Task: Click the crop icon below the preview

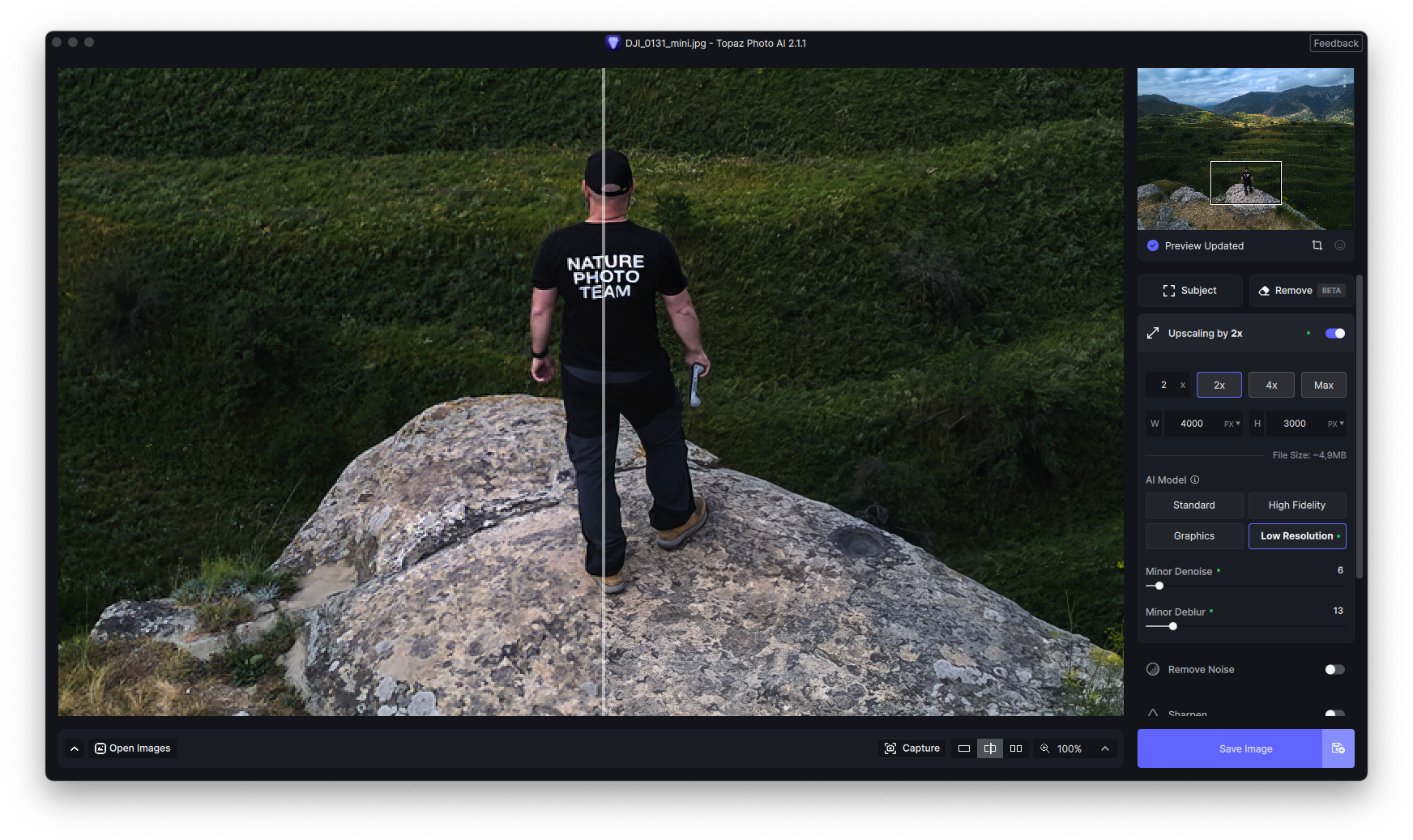Action: pyautogui.click(x=1317, y=245)
